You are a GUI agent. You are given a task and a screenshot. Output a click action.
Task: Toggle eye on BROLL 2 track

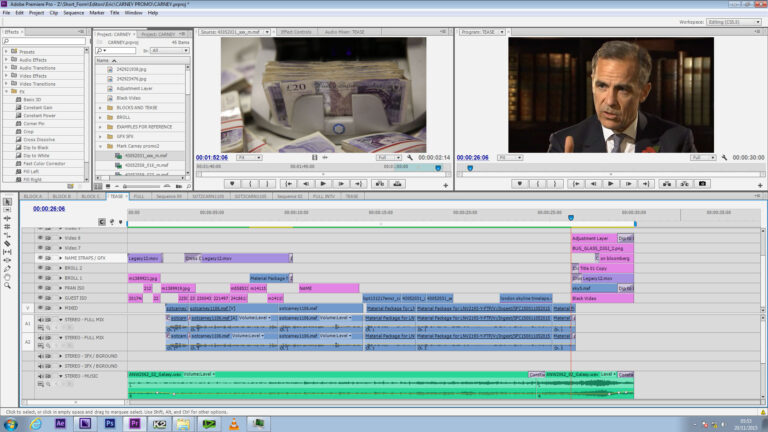[40, 268]
